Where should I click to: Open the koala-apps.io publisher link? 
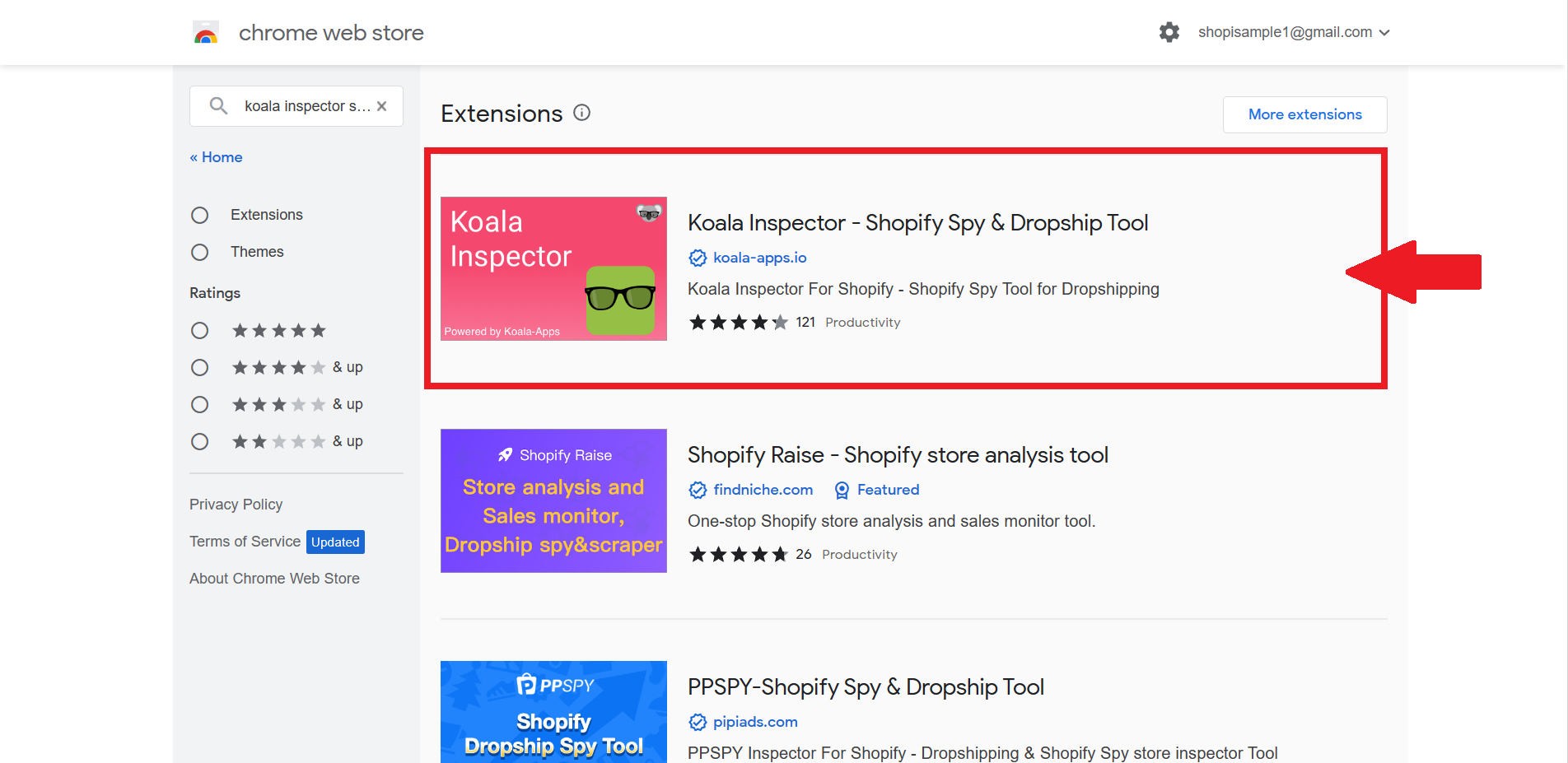759,258
